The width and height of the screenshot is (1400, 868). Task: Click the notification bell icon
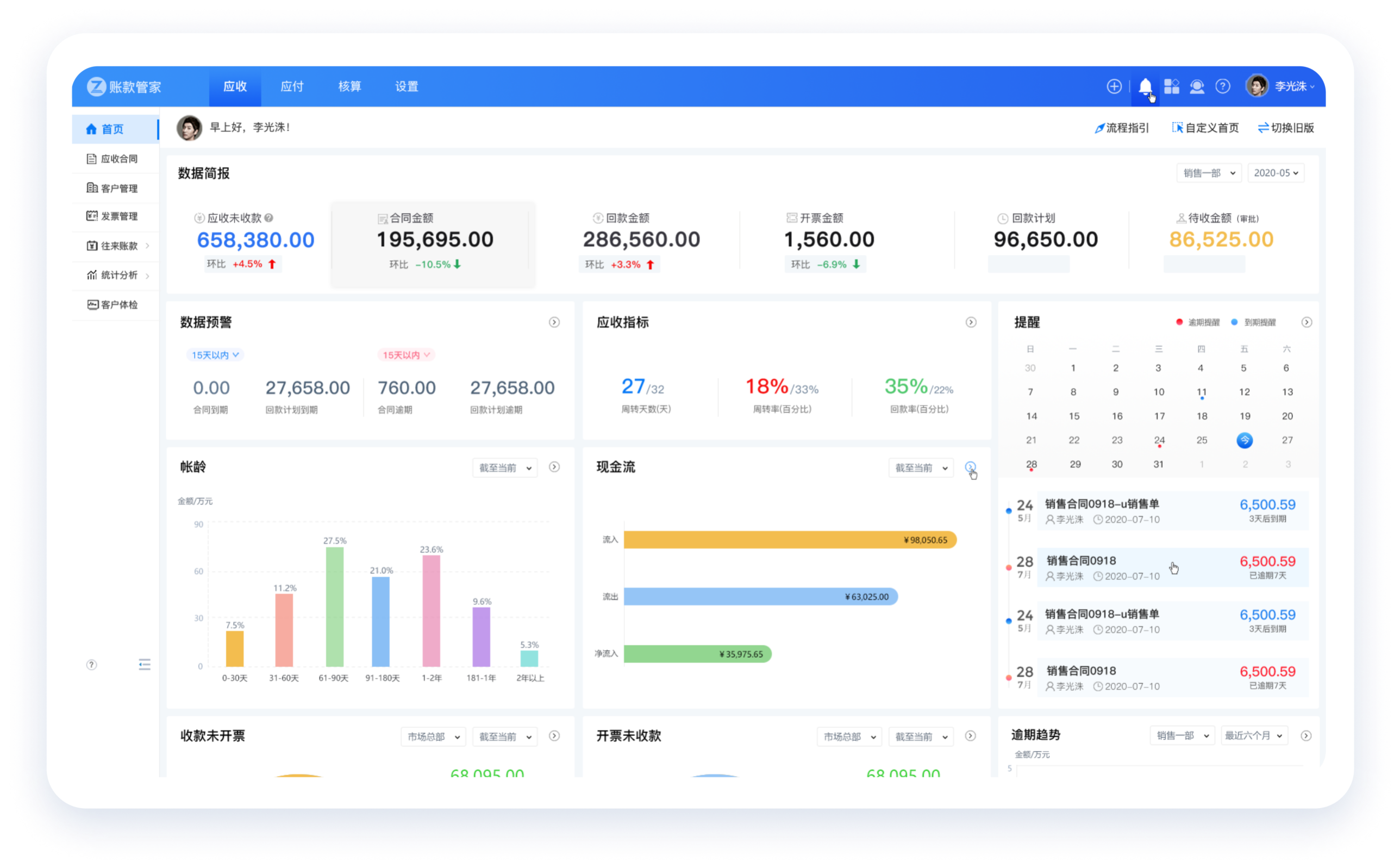coord(1145,86)
